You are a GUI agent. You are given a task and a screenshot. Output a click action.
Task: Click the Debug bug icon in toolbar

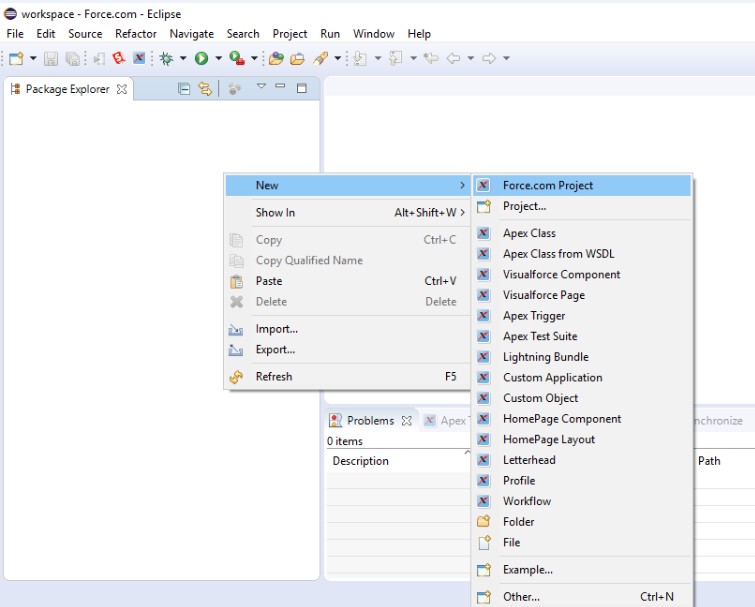pos(166,59)
